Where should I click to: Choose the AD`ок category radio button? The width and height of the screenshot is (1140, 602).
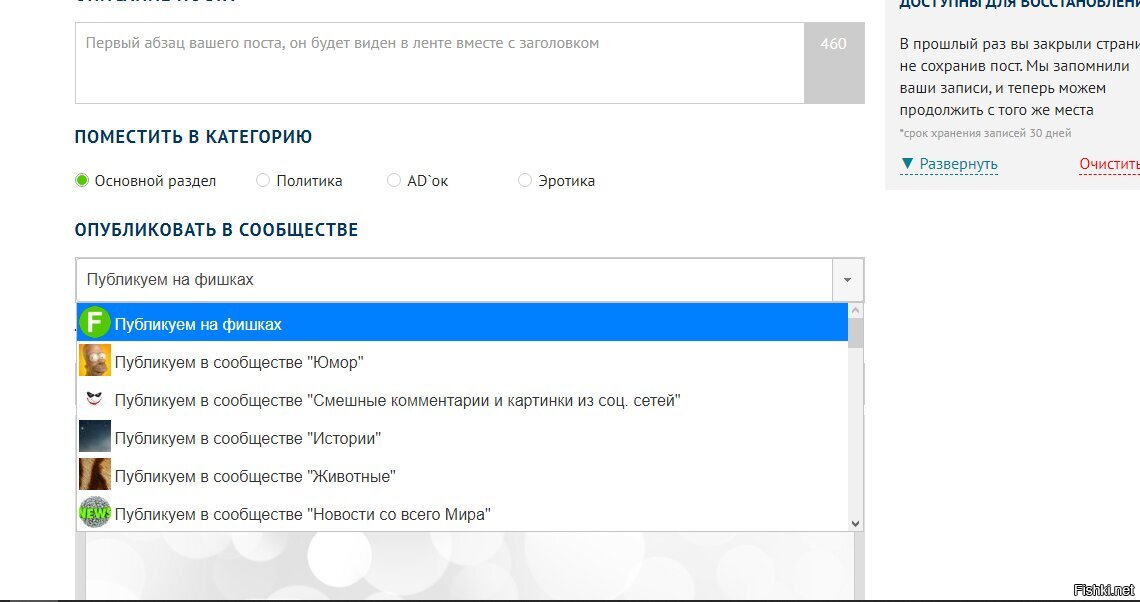394,180
